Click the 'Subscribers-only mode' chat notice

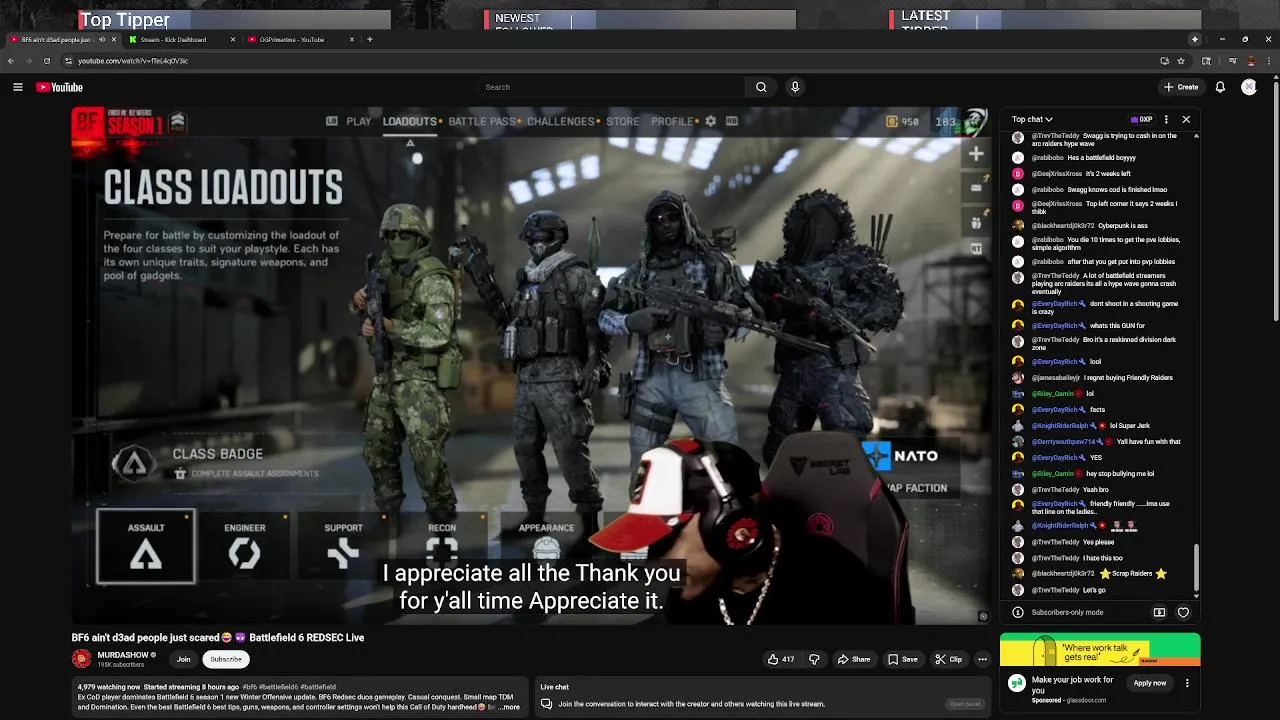click(1067, 612)
